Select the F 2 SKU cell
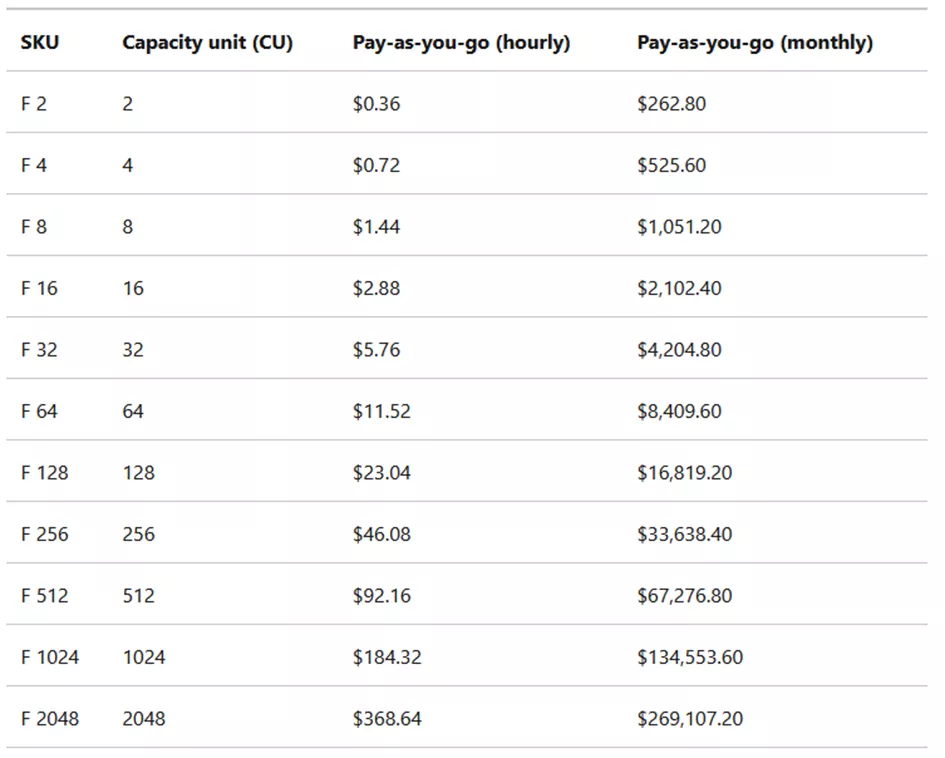This screenshot has height=758, width=945. [34, 104]
